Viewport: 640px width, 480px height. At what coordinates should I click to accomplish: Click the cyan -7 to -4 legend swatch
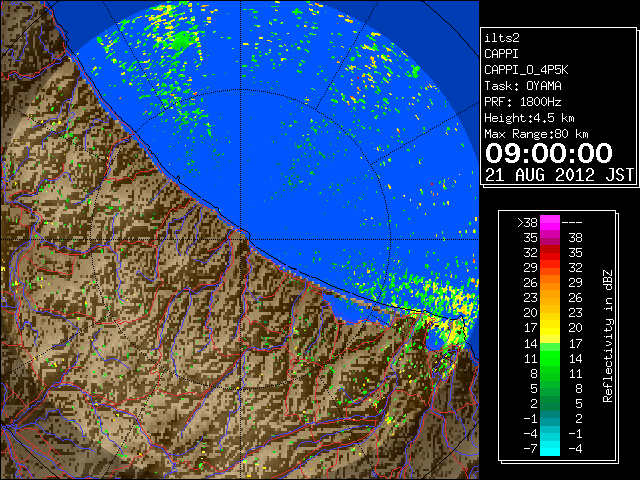[x=550, y=448]
